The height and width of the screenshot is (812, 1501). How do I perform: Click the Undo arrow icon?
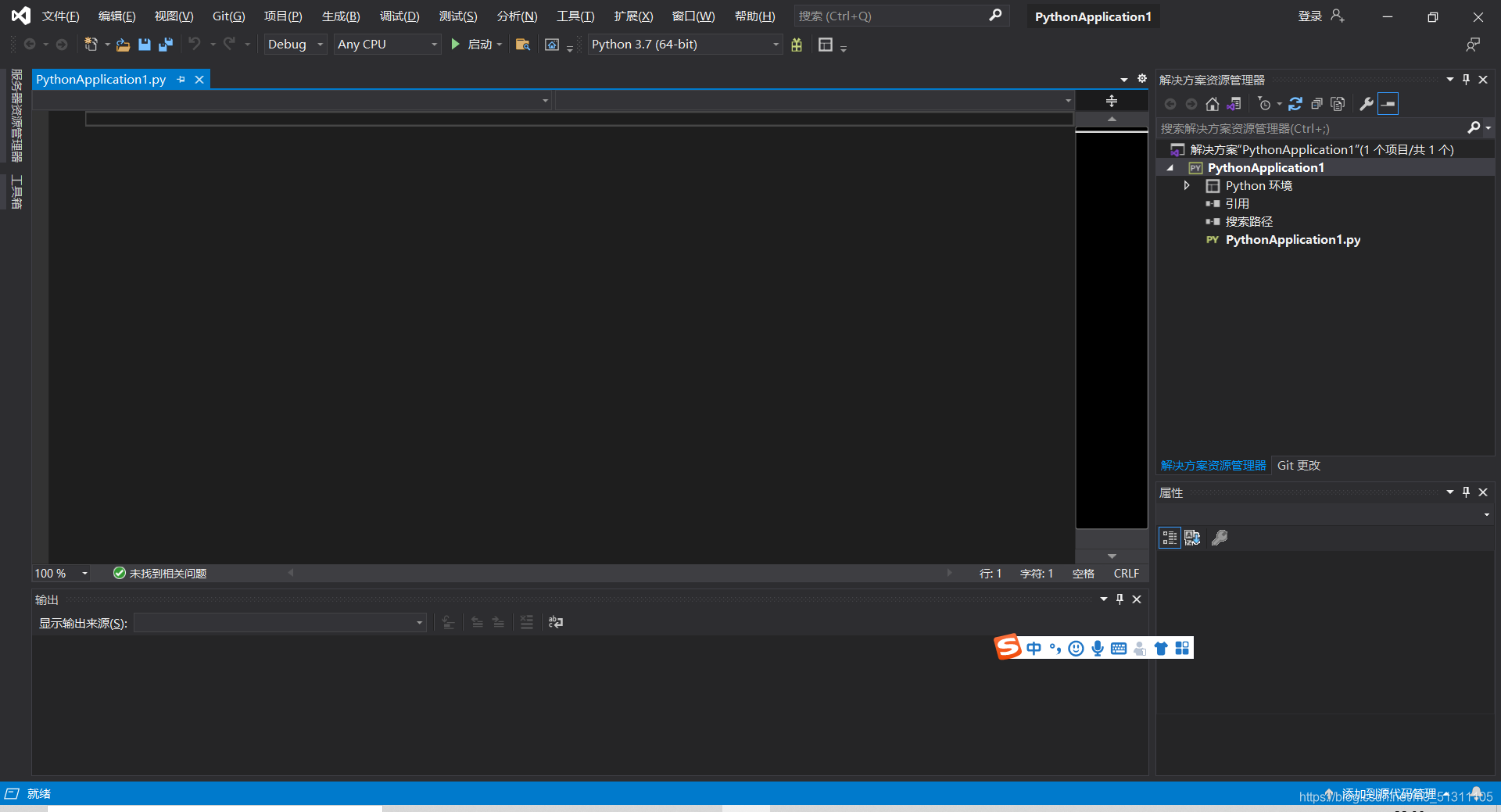[x=195, y=44]
